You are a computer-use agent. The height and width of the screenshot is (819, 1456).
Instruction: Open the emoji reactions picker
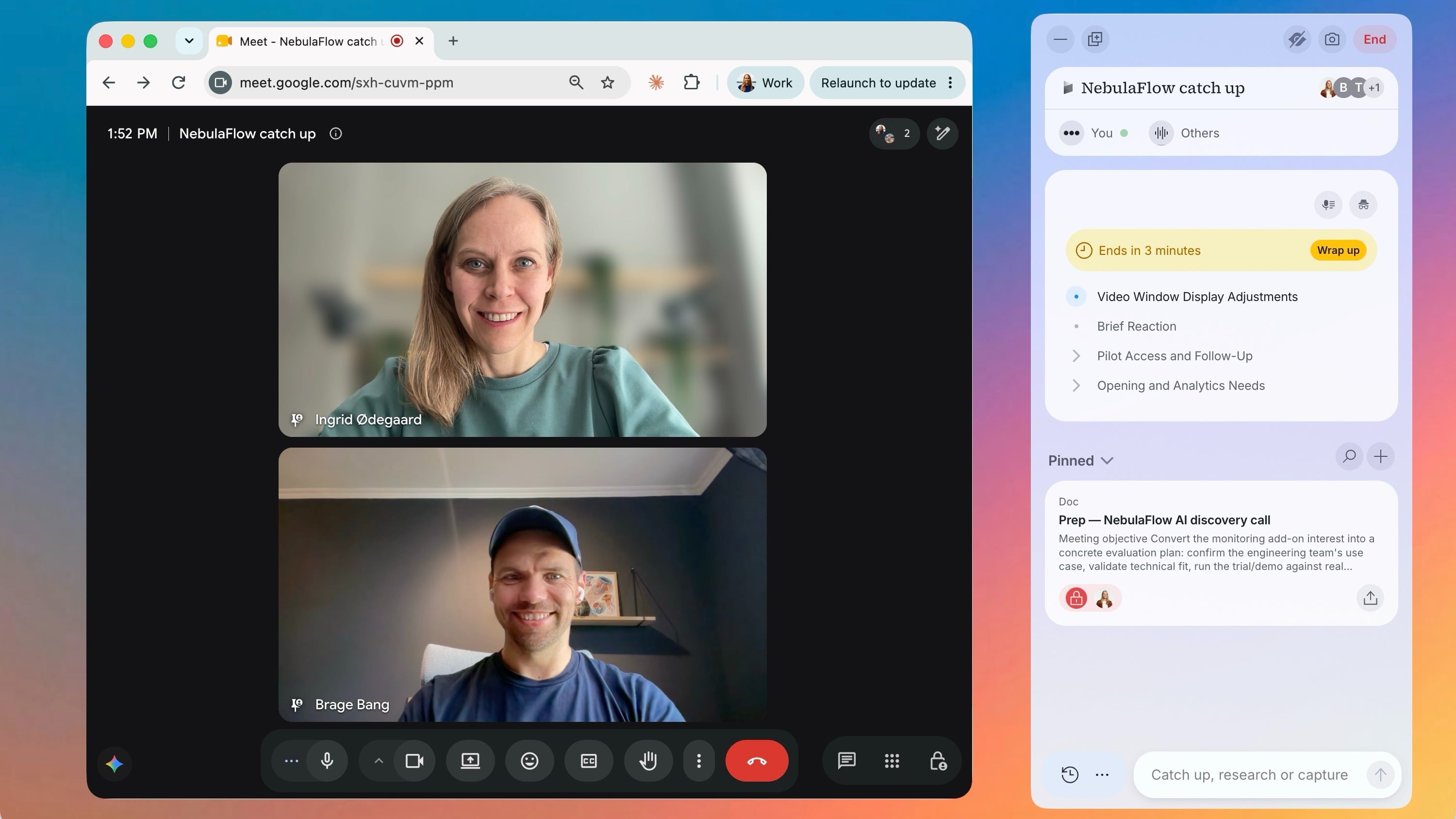[x=529, y=761]
